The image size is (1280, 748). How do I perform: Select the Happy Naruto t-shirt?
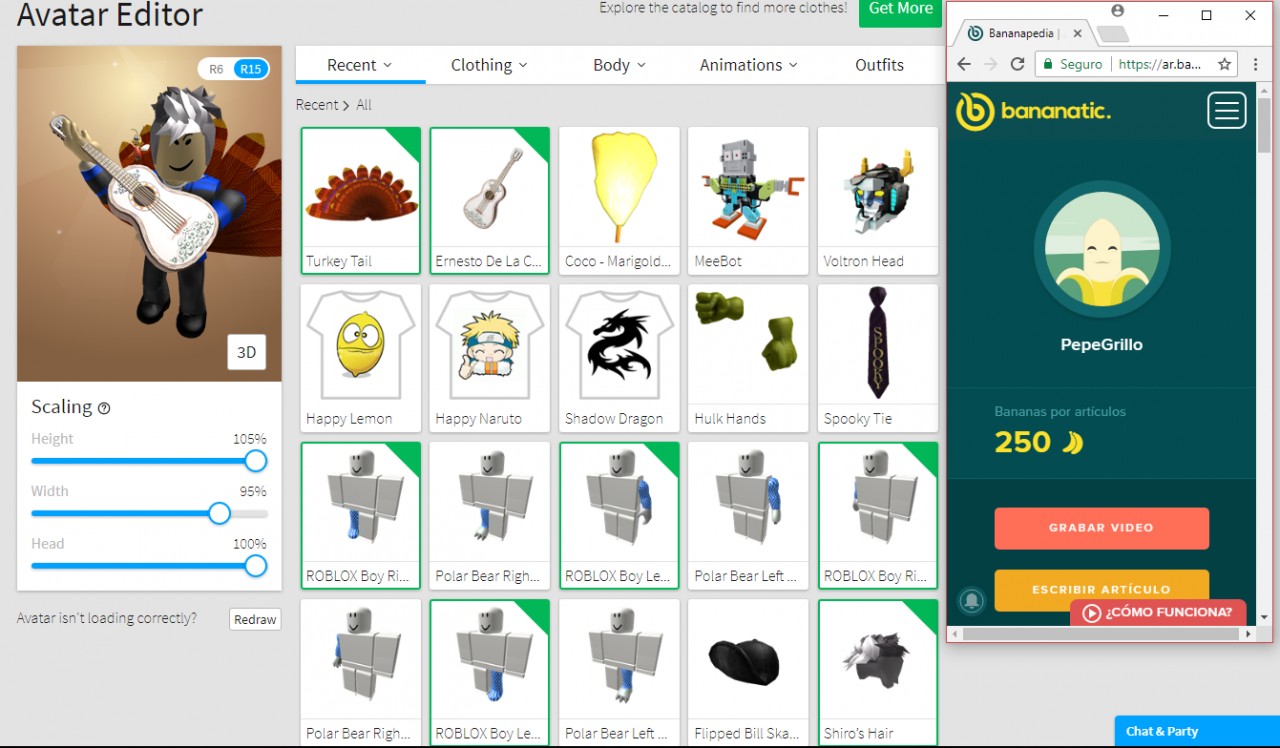(490, 358)
